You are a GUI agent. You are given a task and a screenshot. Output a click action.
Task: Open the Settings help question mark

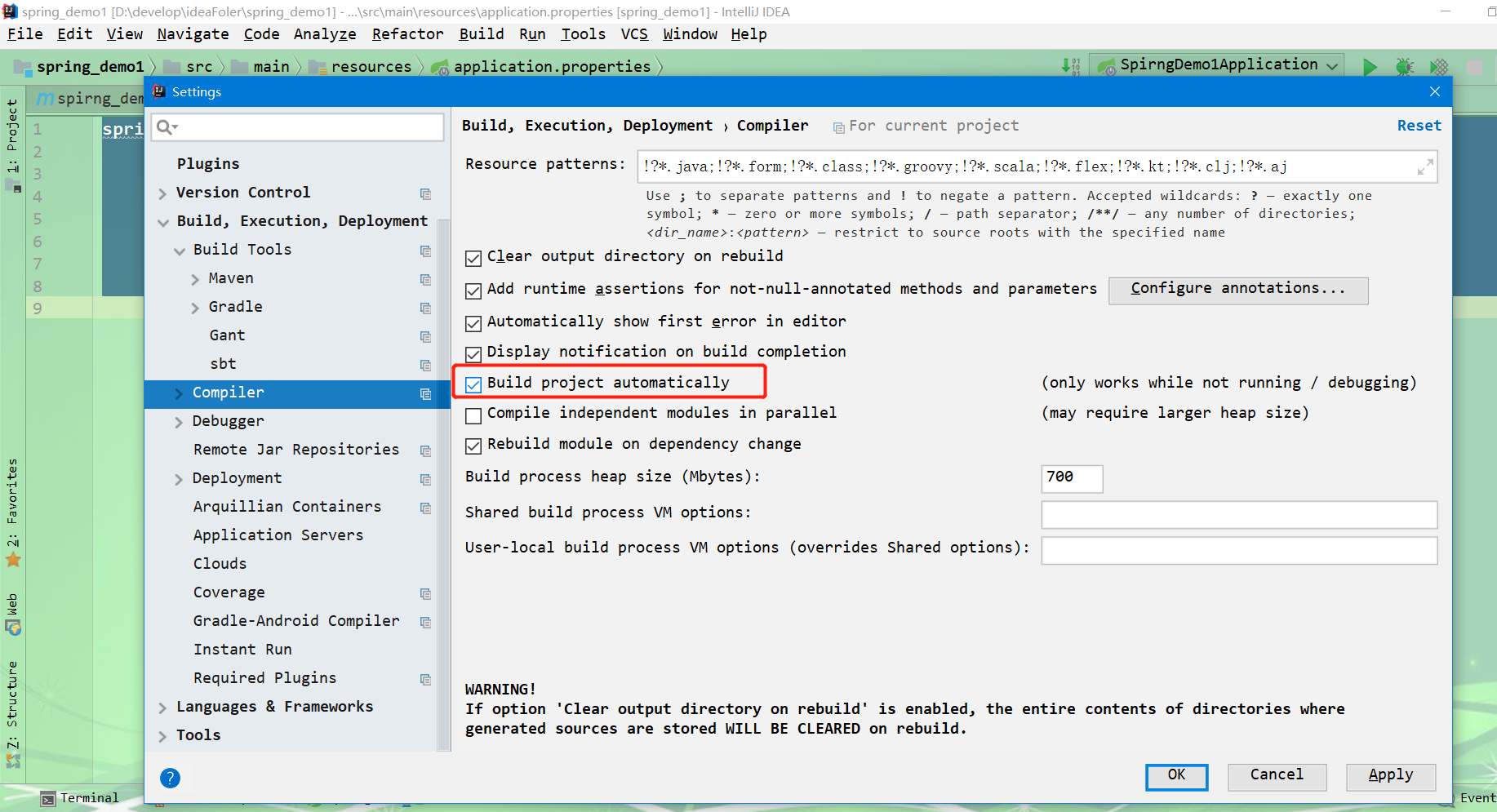pos(170,778)
